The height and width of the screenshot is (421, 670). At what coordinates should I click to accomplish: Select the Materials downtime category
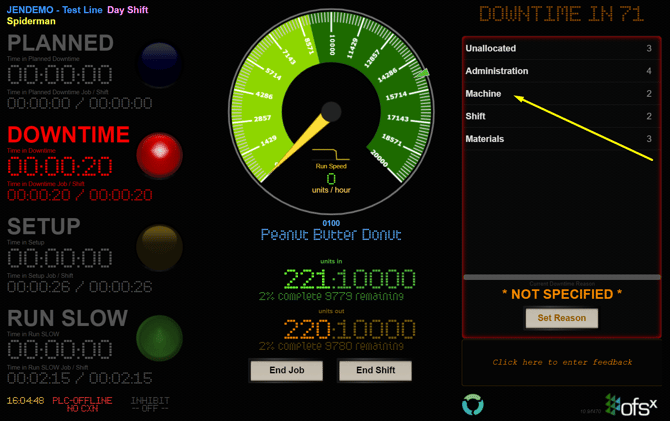561,139
